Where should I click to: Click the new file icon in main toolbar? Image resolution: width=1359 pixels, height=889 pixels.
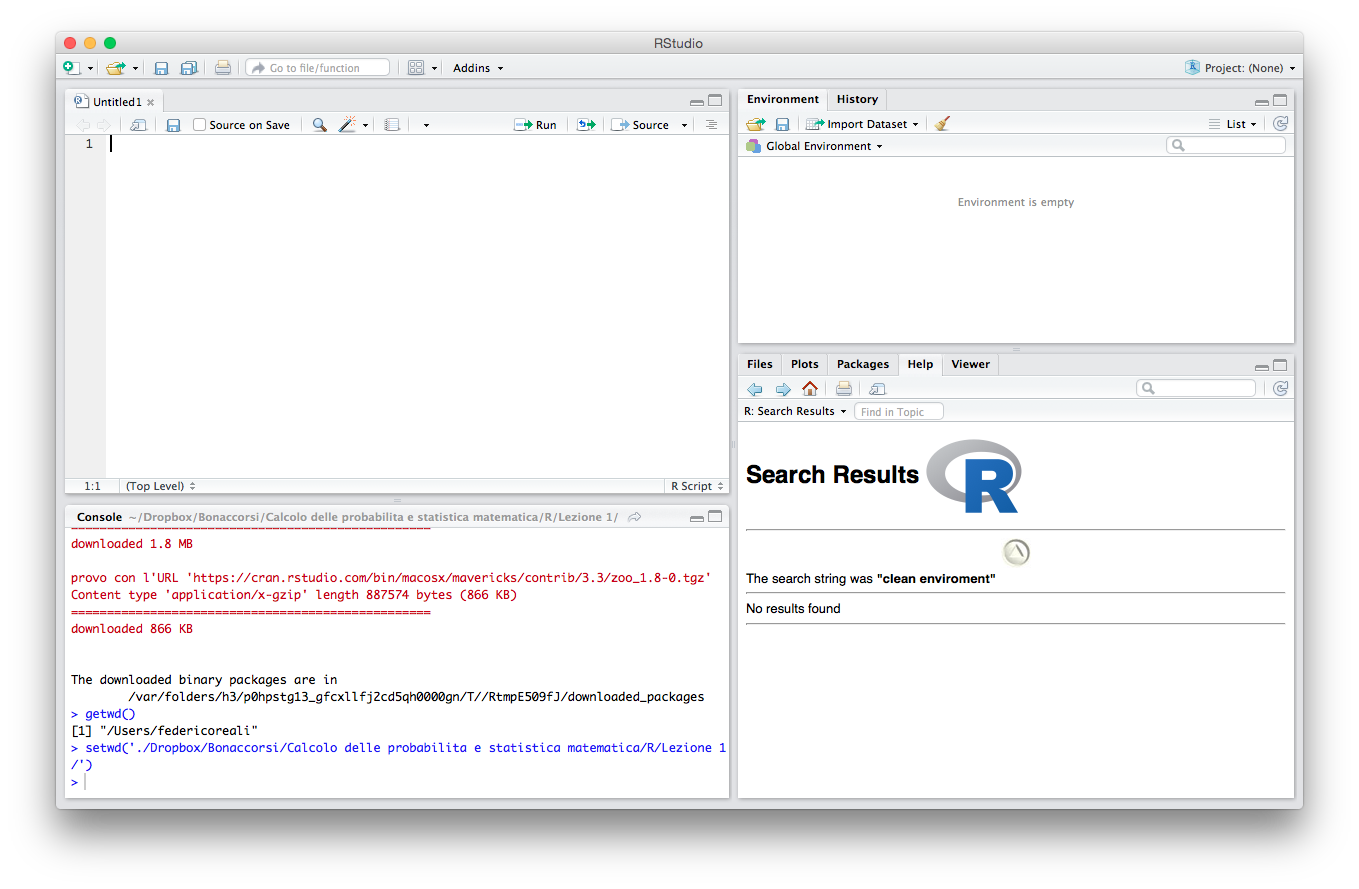click(71, 68)
